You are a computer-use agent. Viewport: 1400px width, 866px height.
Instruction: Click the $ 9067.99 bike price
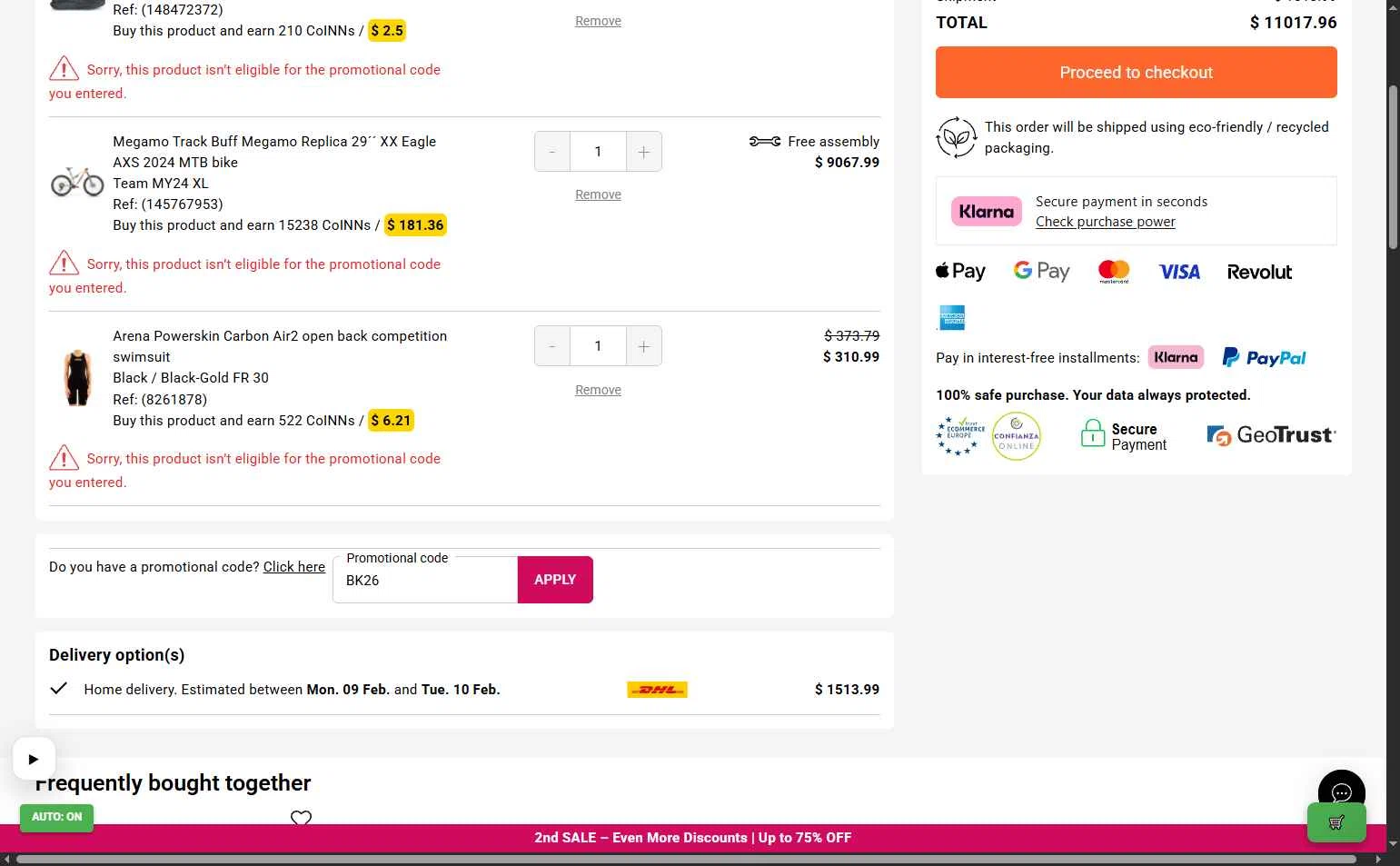point(847,163)
